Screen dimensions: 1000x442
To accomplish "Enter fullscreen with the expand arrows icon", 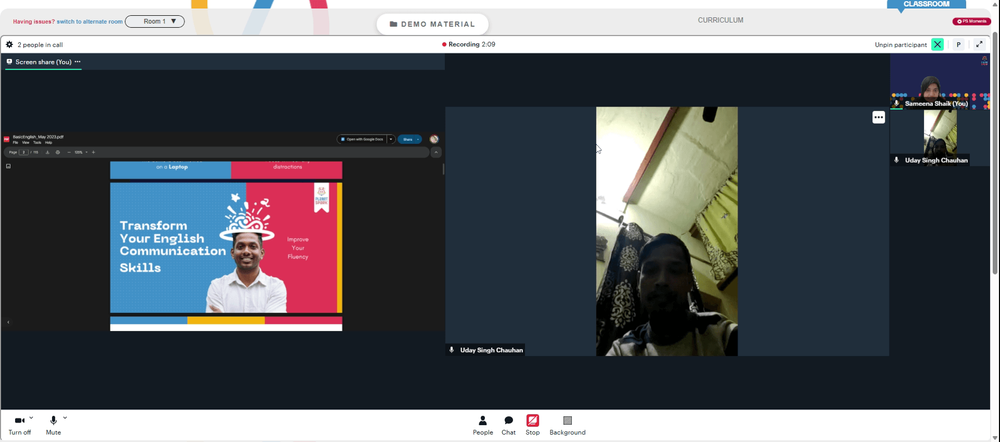I will (x=980, y=45).
